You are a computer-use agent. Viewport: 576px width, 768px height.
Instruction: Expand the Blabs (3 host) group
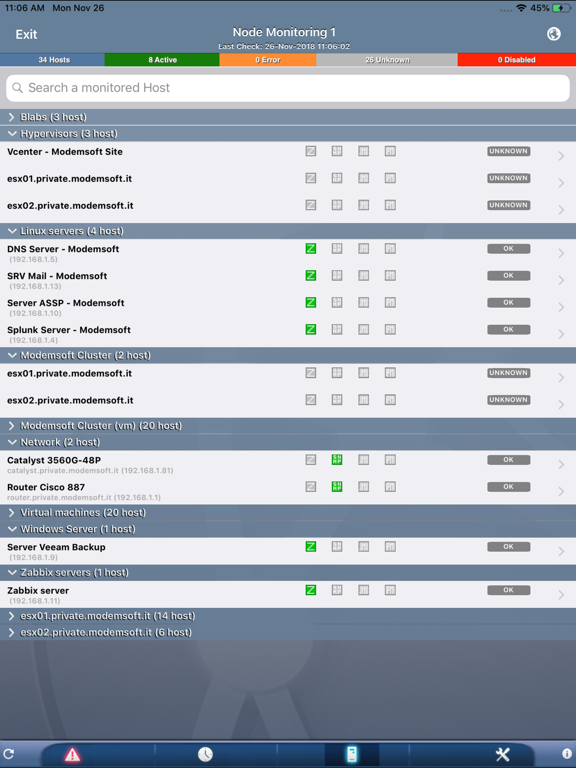click(x=288, y=117)
